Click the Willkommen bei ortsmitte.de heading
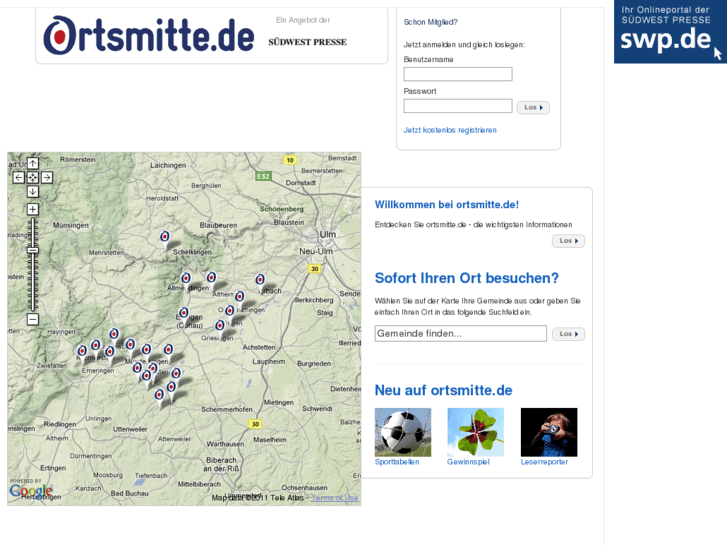Viewport: 727px width, 545px height. 446,205
